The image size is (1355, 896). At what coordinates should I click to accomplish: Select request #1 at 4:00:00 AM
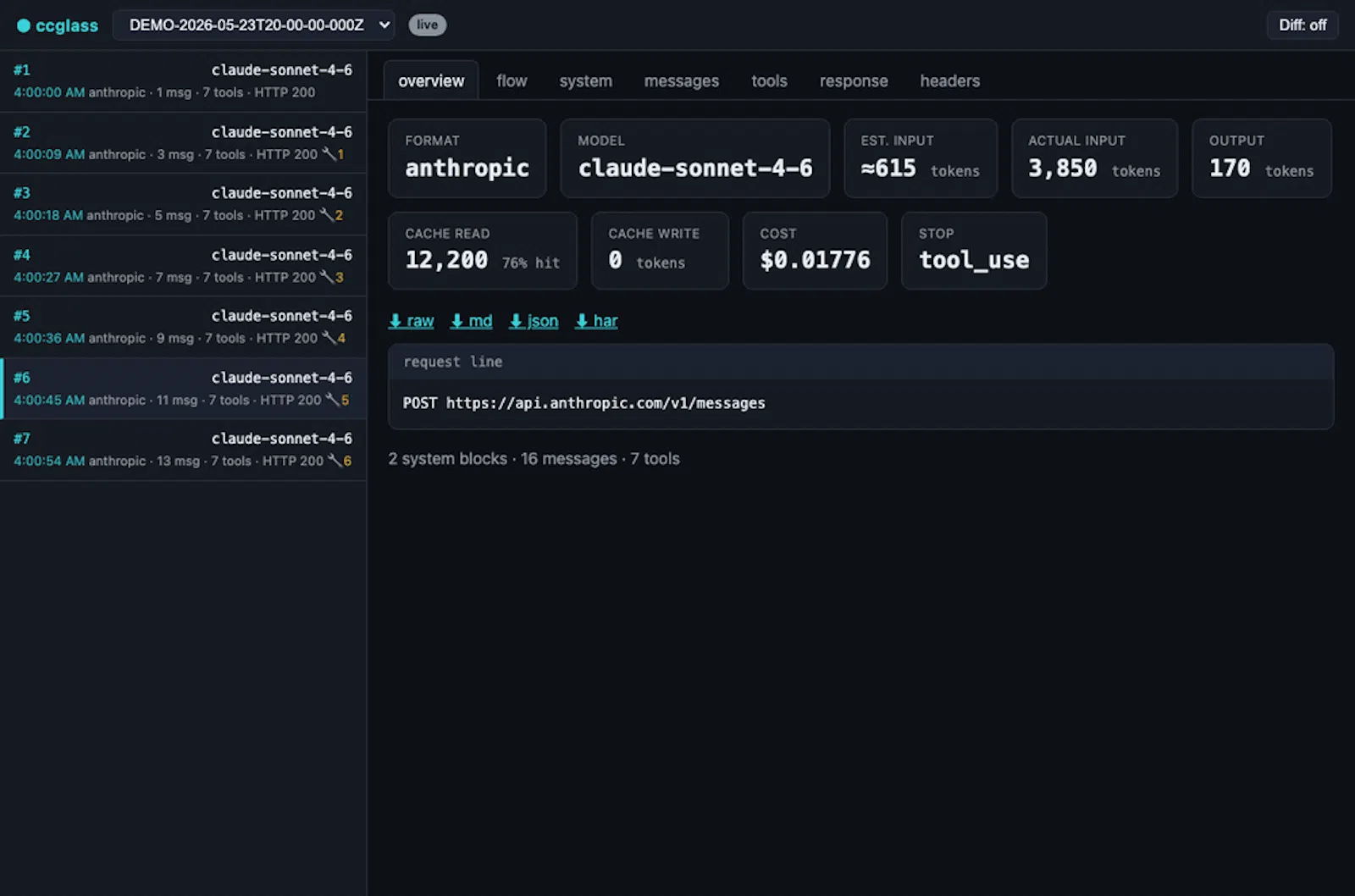point(183,81)
